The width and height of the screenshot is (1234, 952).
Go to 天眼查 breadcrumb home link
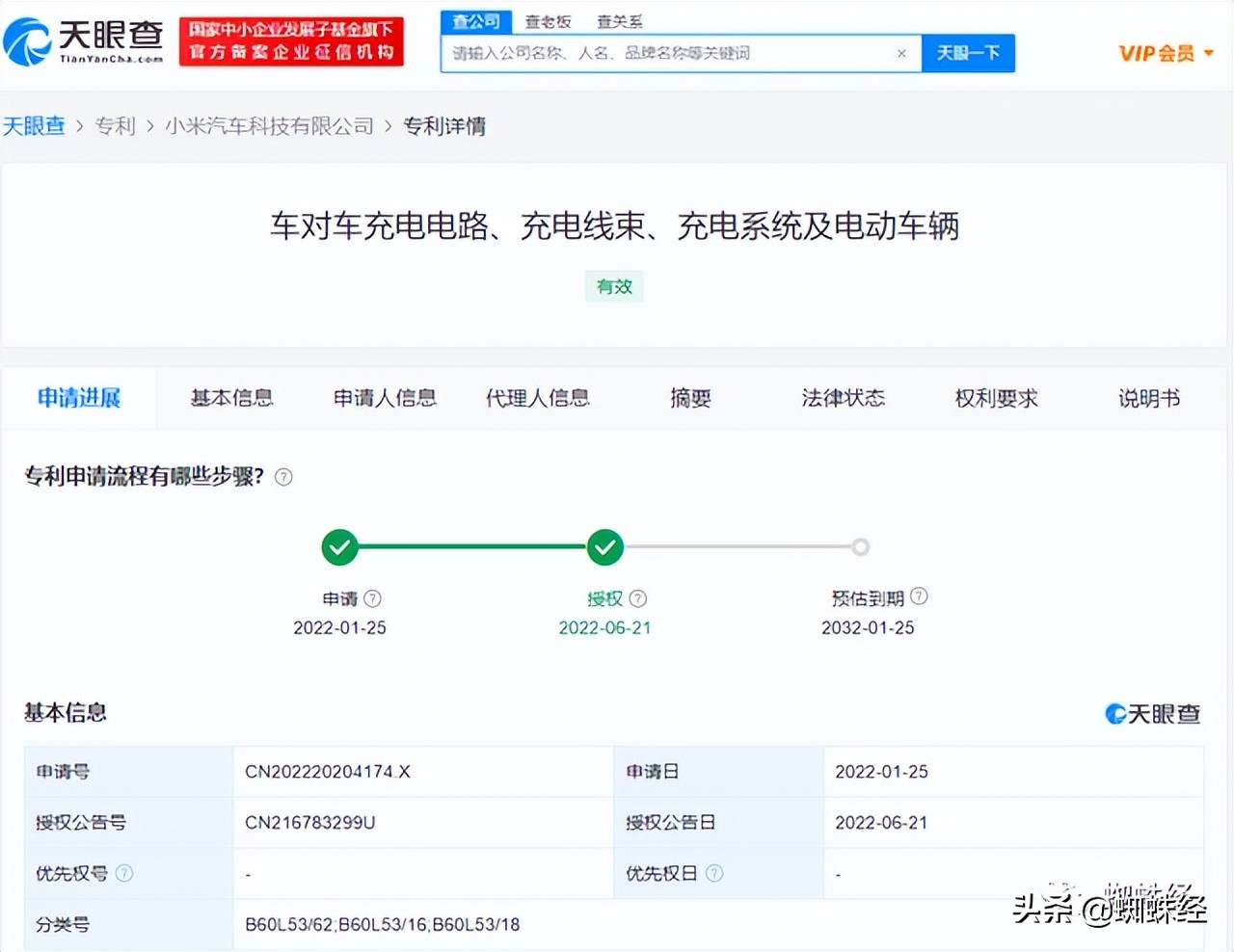click(34, 126)
